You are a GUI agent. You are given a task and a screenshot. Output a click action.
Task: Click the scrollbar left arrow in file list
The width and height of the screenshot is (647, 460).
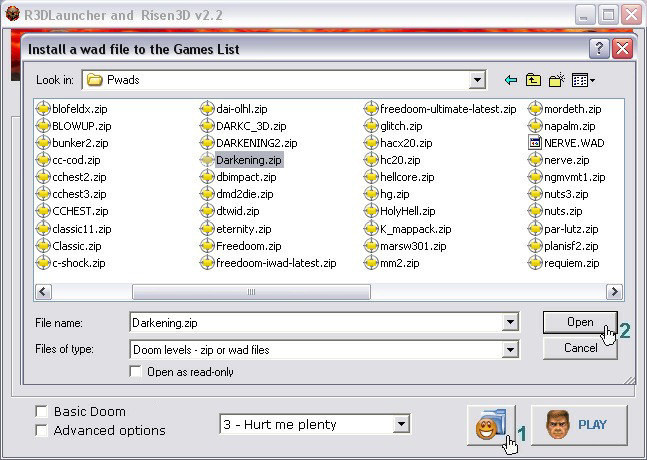tap(43, 292)
